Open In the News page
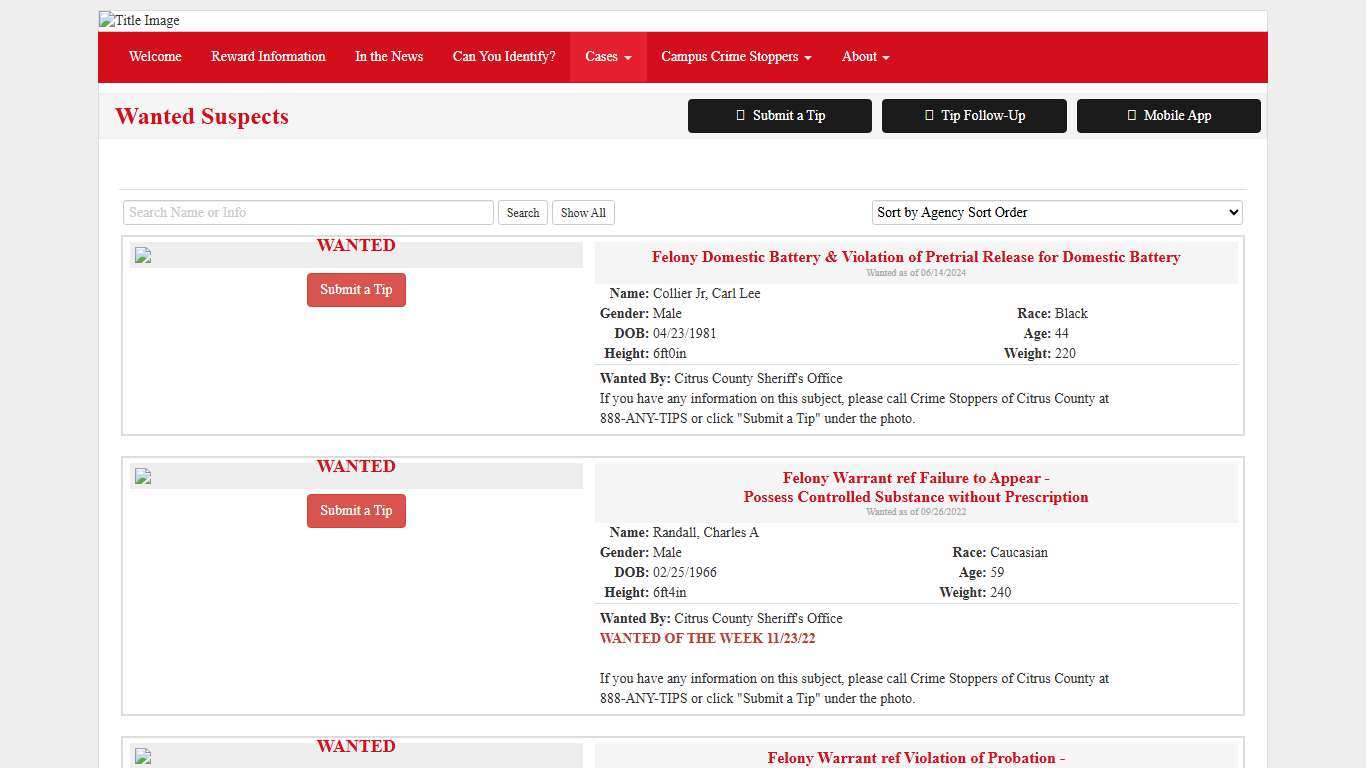 (388, 57)
